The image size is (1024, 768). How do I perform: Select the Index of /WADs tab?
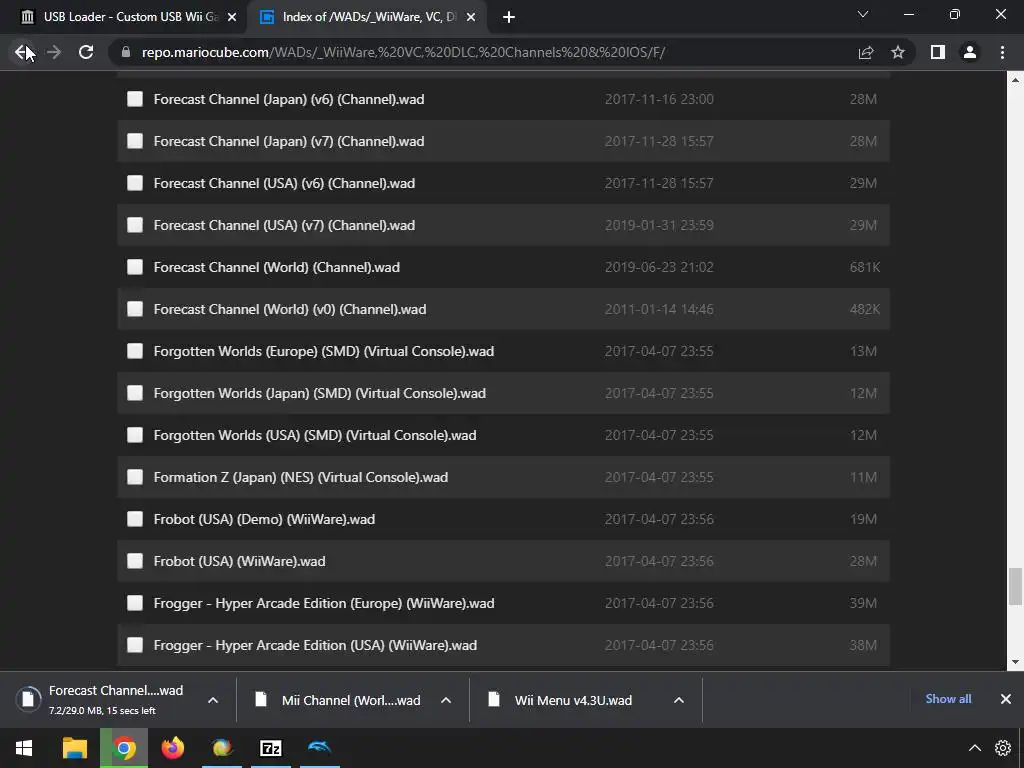pos(368,17)
